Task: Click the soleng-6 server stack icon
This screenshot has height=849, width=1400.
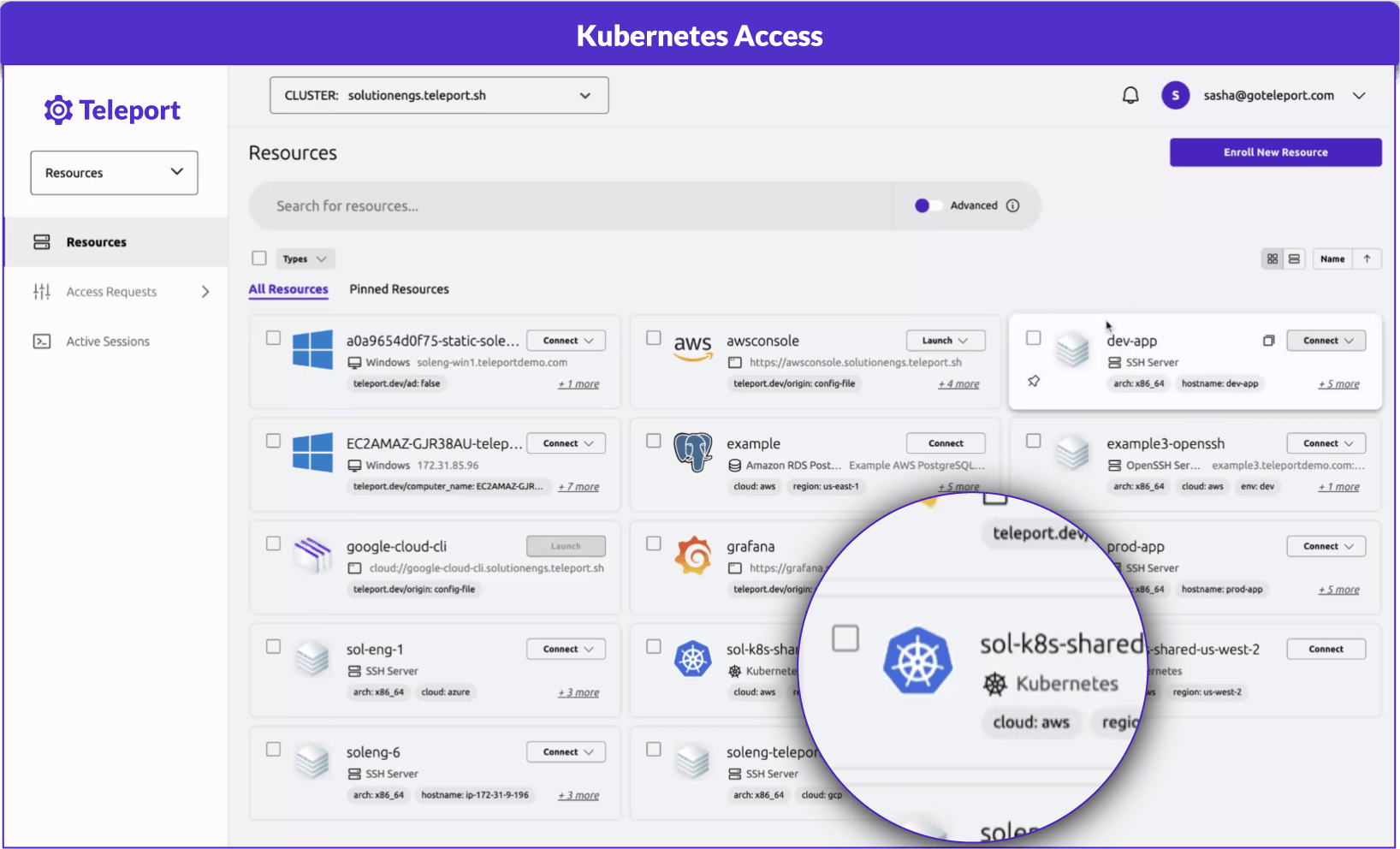Action: pyautogui.click(x=312, y=762)
